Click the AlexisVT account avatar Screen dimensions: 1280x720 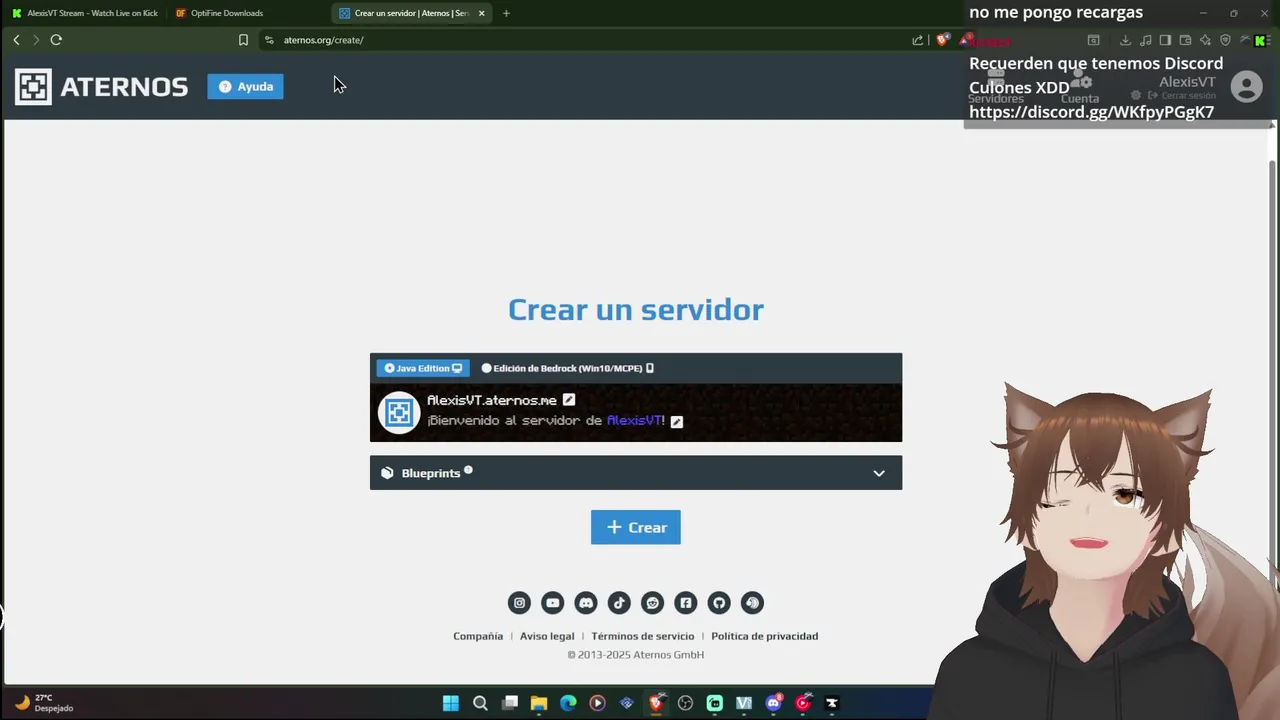tap(1246, 87)
